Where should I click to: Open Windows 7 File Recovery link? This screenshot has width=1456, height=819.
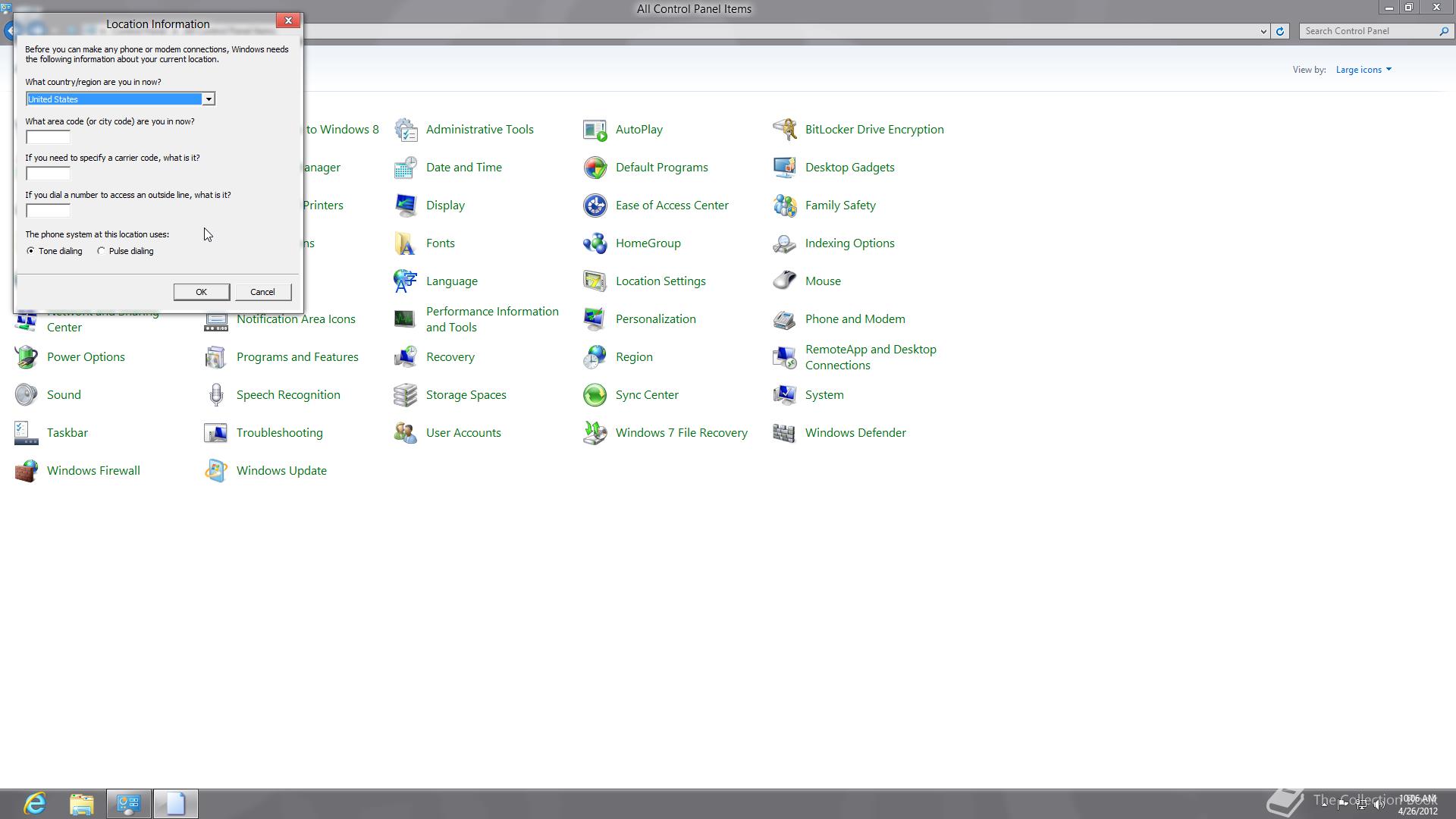coord(682,433)
